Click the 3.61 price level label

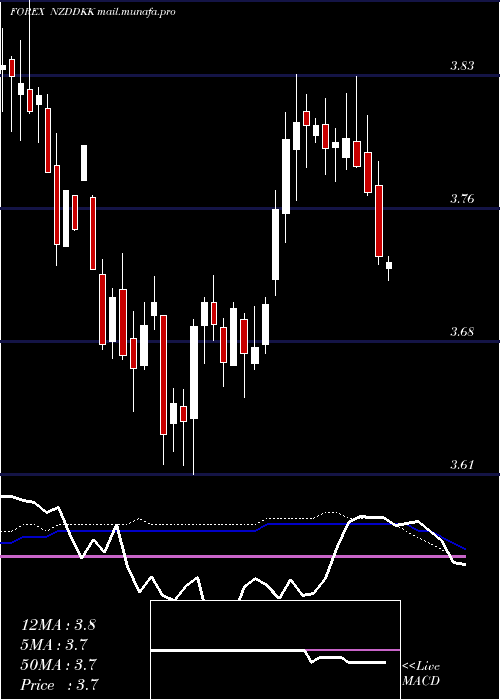coord(462,465)
